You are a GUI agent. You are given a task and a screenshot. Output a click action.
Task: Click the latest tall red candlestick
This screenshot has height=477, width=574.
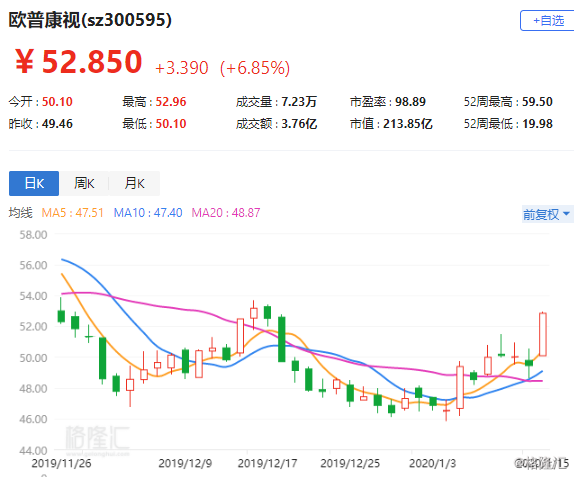point(543,334)
